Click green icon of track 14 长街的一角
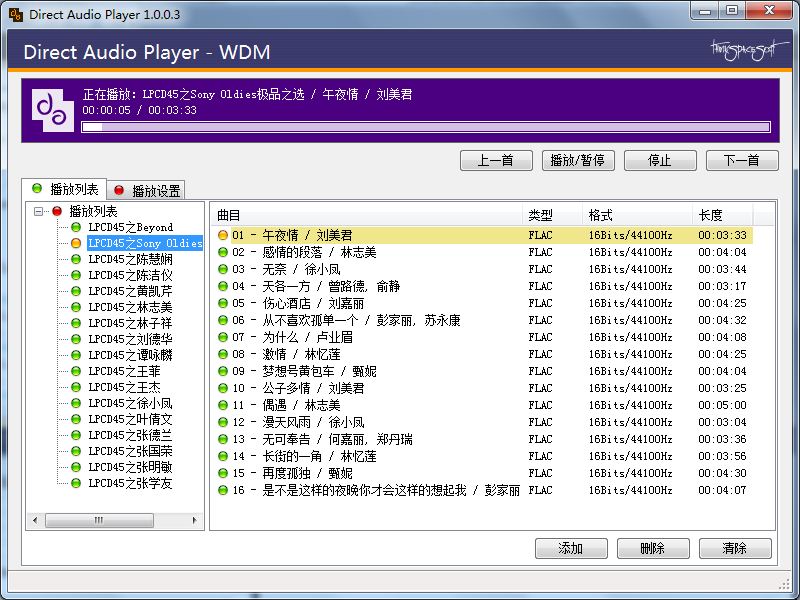The width and height of the screenshot is (800, 600). tap(223, 456)
